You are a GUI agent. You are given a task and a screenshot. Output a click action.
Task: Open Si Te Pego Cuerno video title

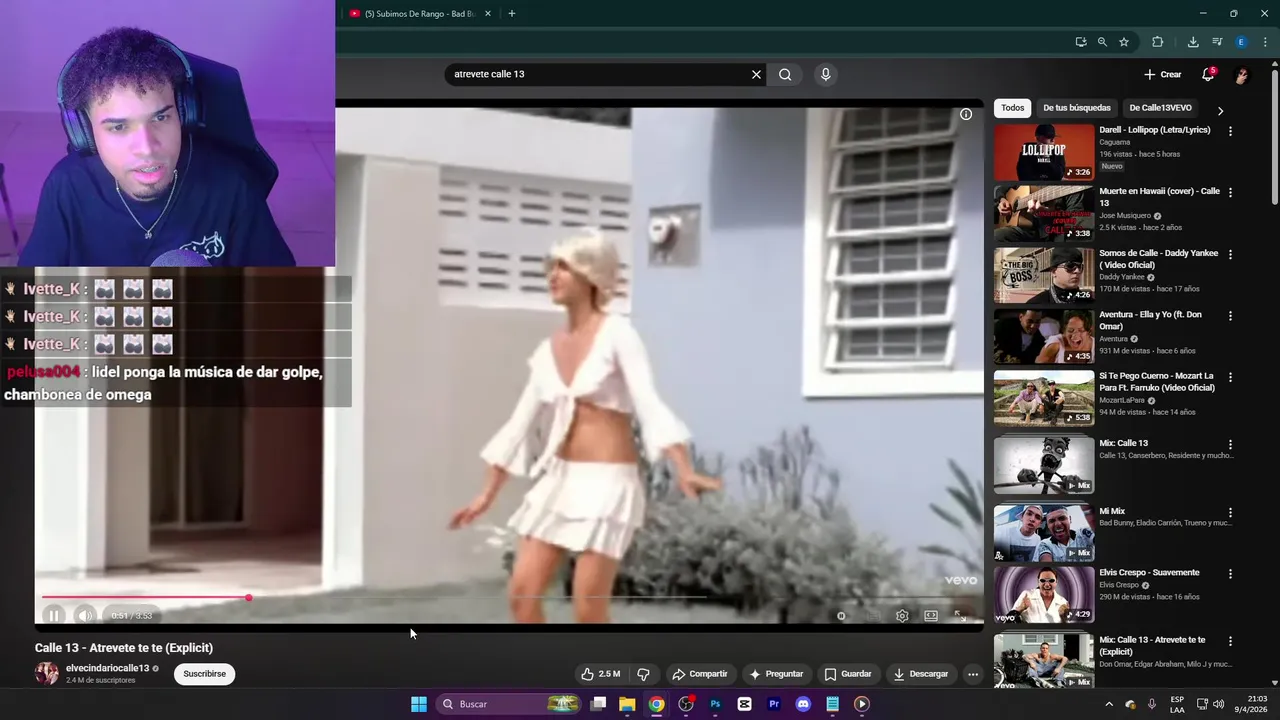click(1157, 382)
